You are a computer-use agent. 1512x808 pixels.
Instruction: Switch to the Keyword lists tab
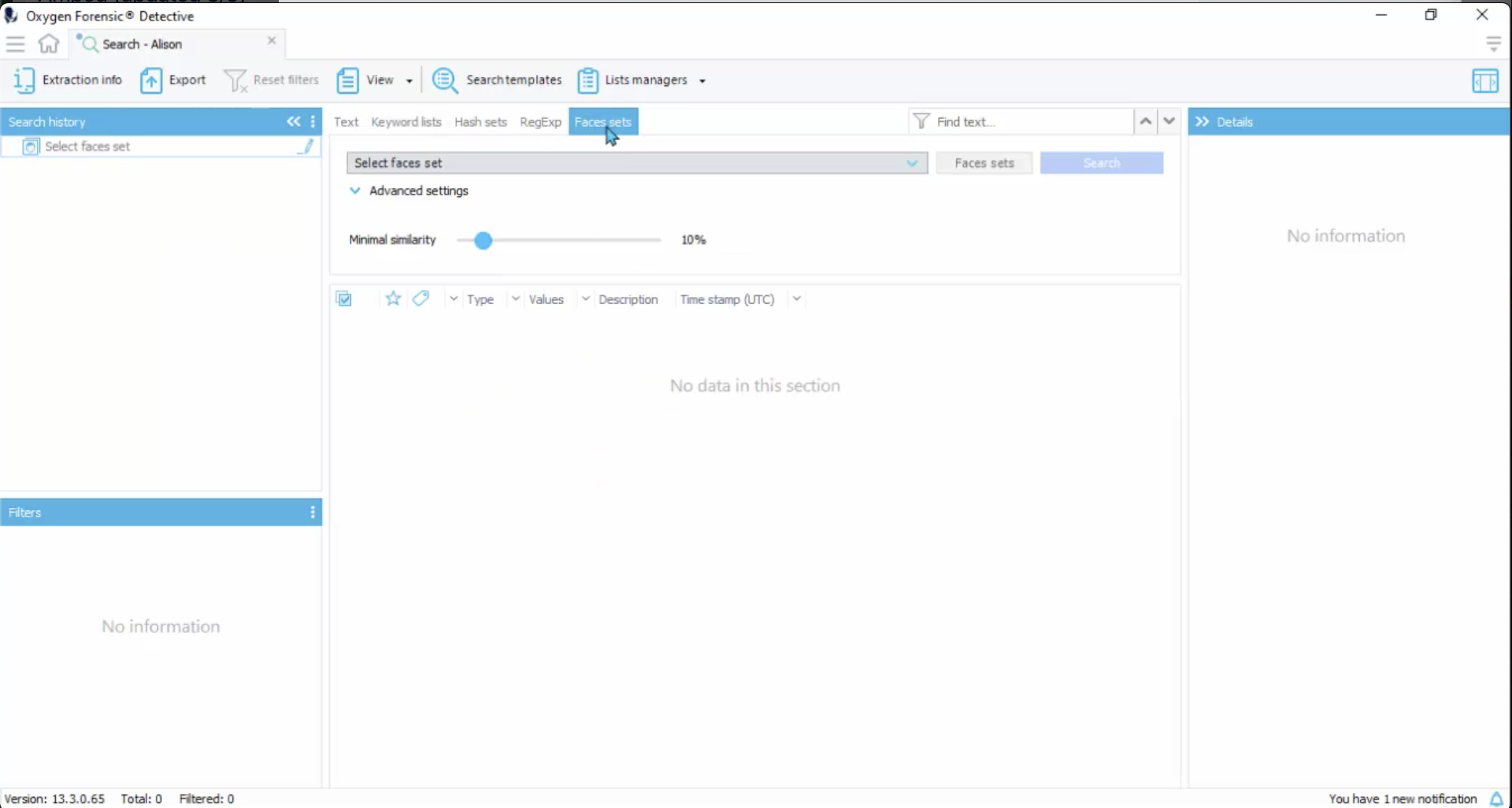tap(406, 122)
